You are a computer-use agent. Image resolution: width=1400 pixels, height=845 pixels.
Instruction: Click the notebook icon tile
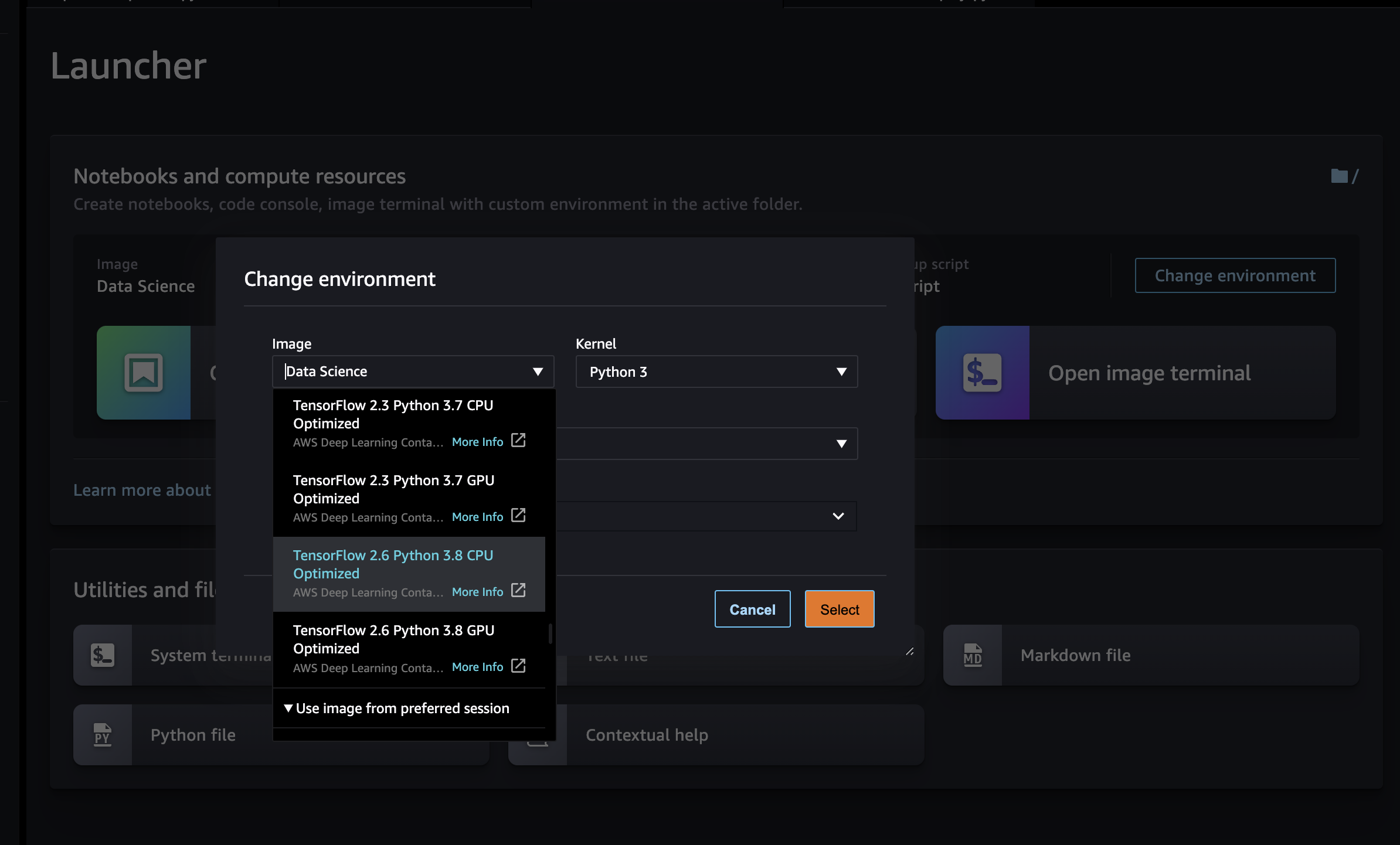coord(144,373)
